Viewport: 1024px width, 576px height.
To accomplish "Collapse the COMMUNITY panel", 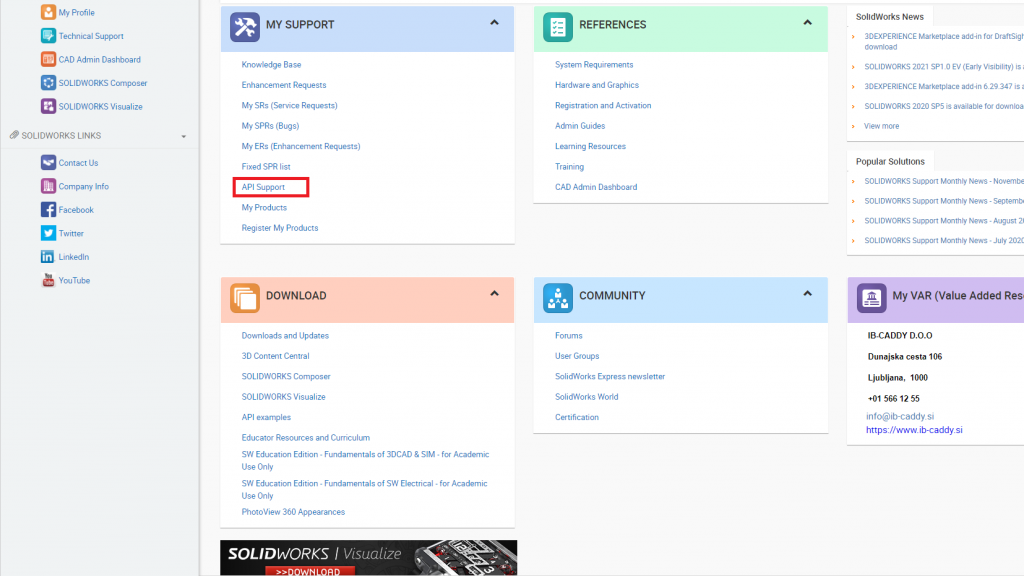I will pyautogui.click(x=807, y=295).
